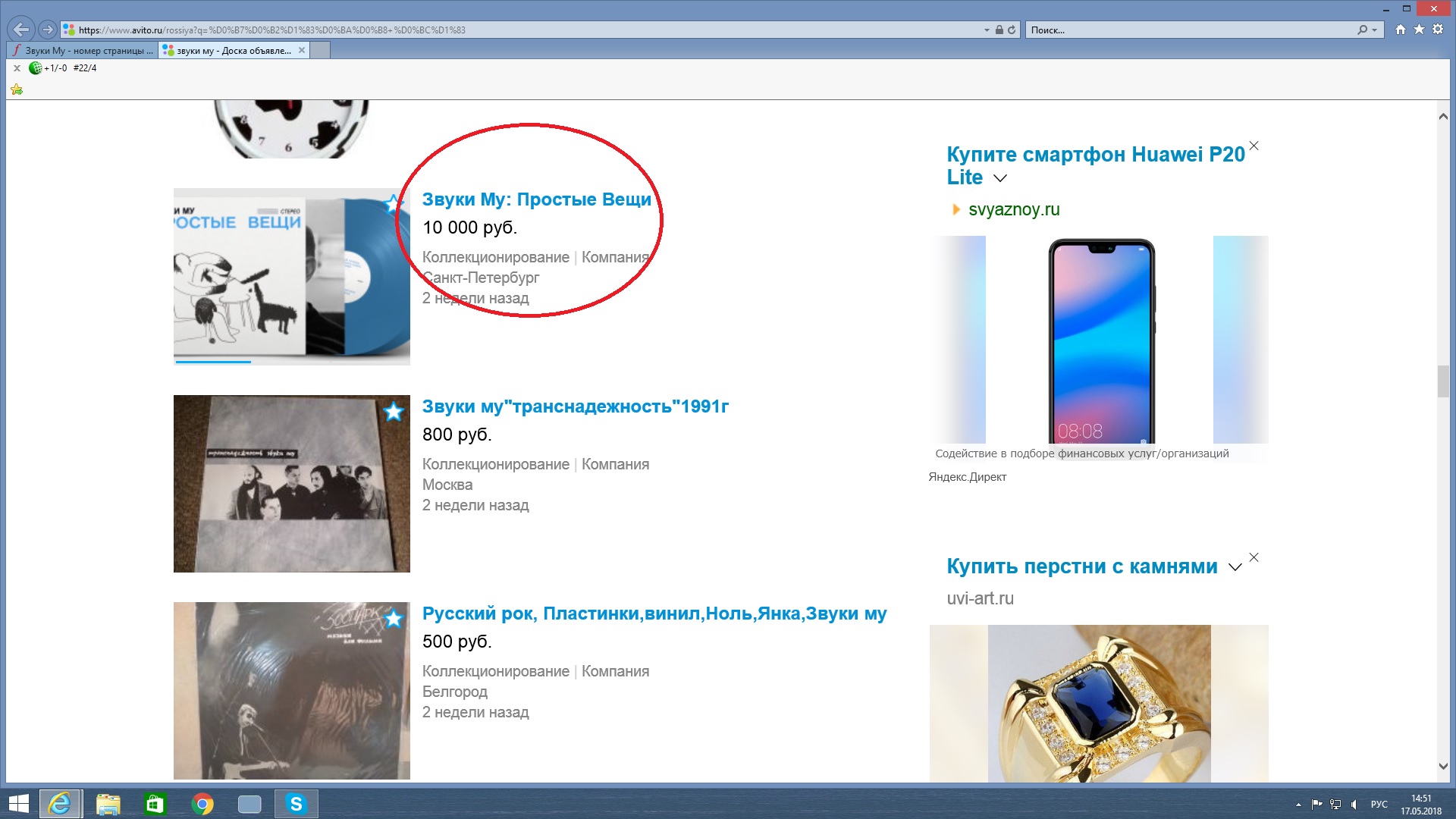1456x819 pixels.
Task: Toggle favorite star on транснадежность listing
Action: point(393,412)
